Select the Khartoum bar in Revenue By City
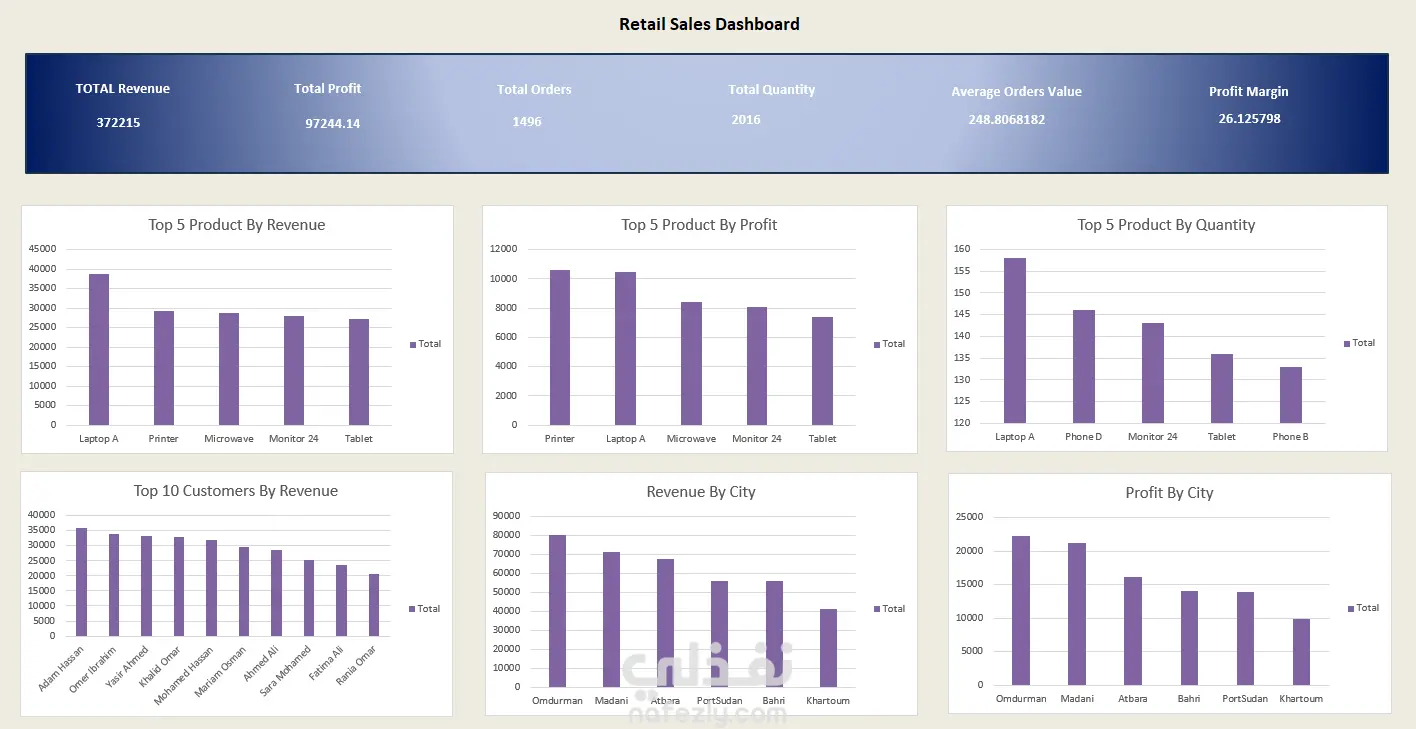Image resolution: width=1416 pixels, height=729 pixels. pyautogui.click(x=828, y=648)
